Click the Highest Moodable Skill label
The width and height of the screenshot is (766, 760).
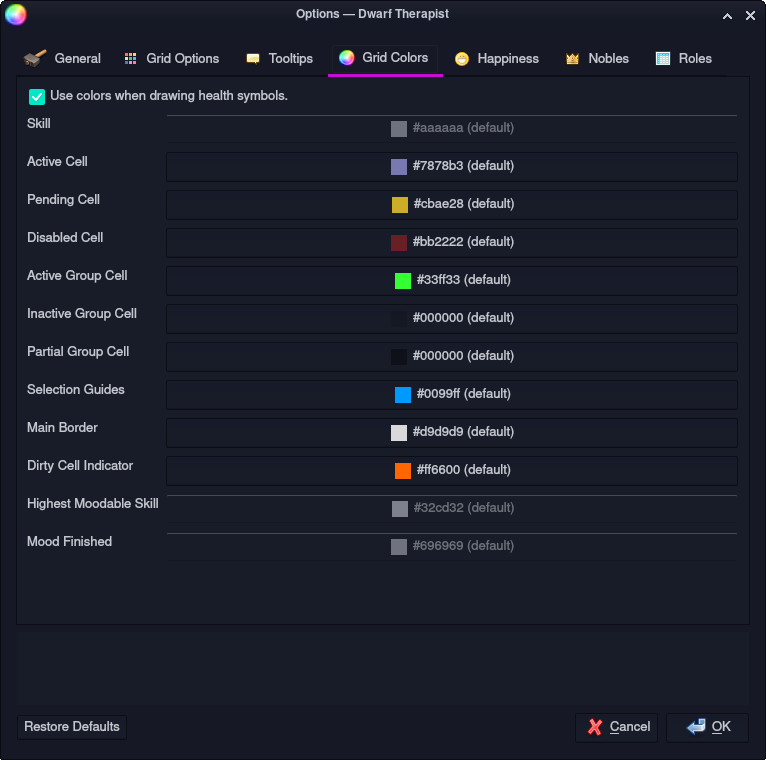click(x=93, y=504)
